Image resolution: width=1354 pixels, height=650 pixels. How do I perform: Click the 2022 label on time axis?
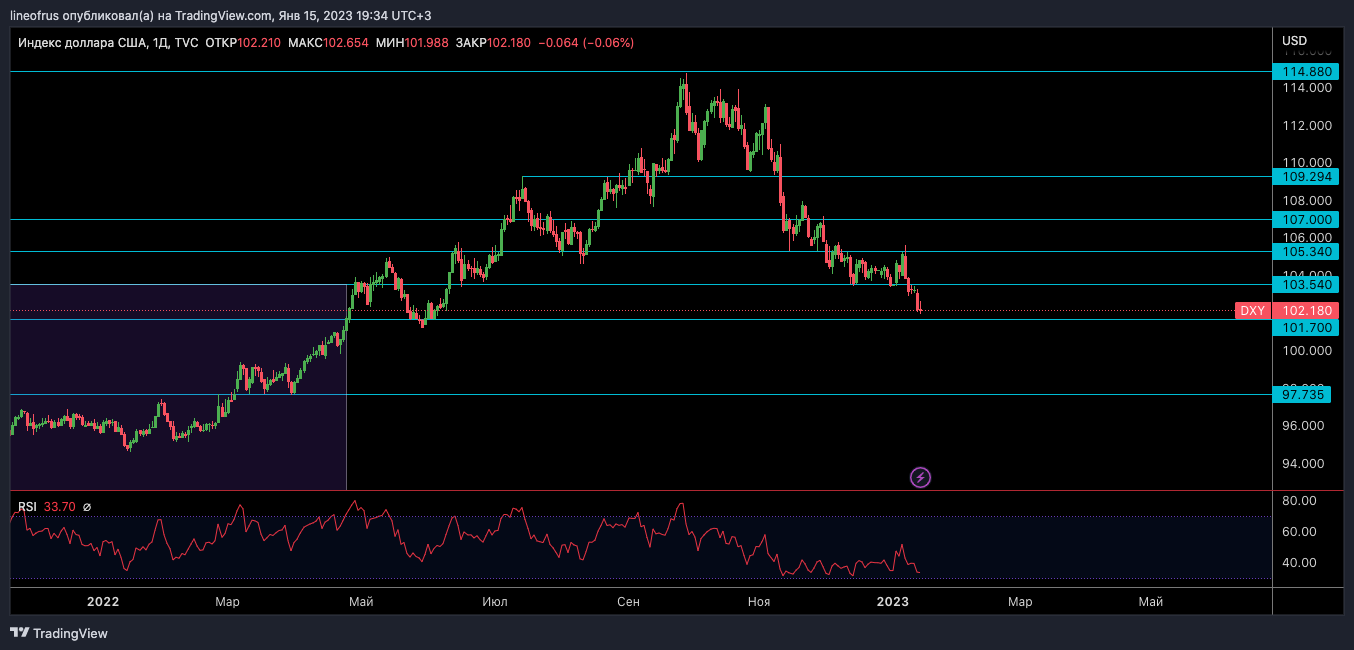coord(103,601)
